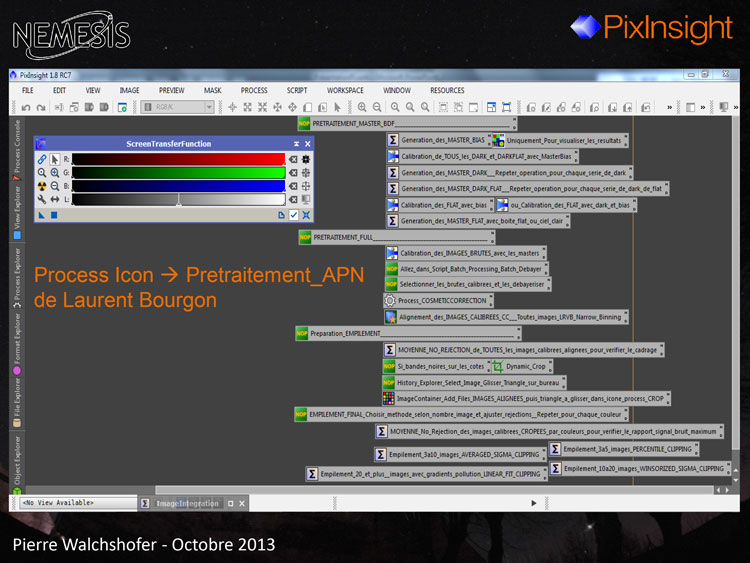Viewport: 750px width, 563px height.
Task: Click the new instance triangle in ScreenTransferFunction
Action: click(x=42, y=215)
